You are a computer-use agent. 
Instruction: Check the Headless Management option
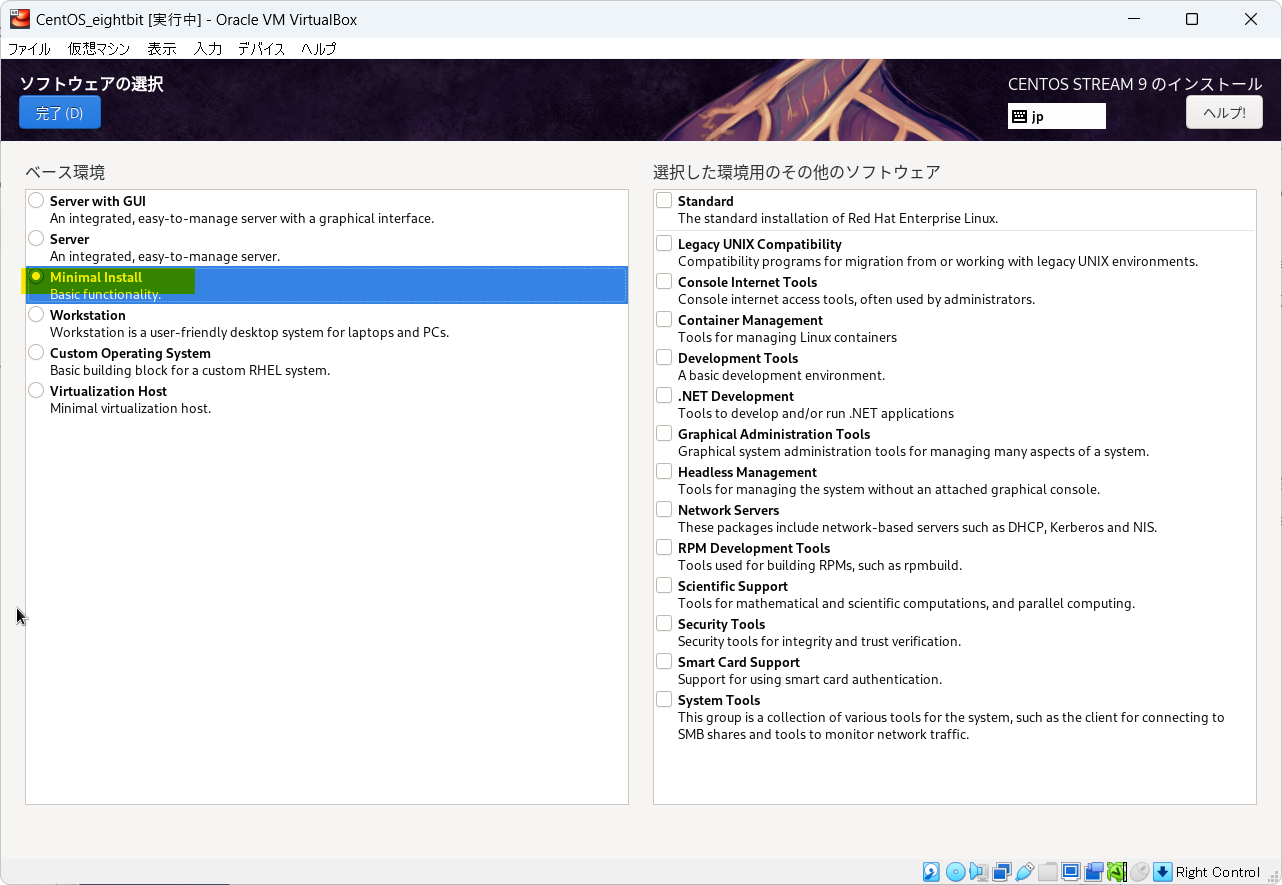664,471
